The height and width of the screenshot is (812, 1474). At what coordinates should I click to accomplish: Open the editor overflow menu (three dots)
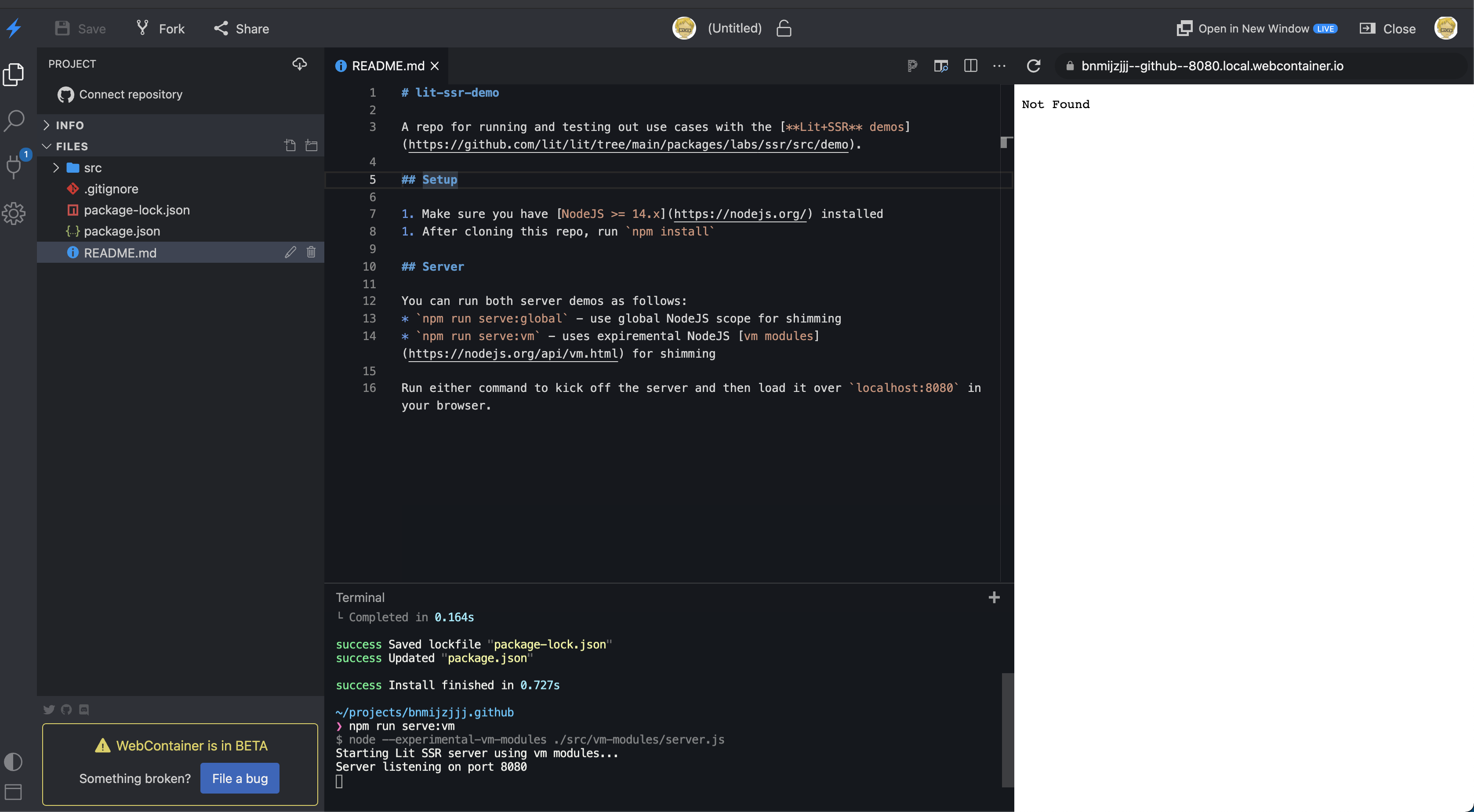[999, 66]
